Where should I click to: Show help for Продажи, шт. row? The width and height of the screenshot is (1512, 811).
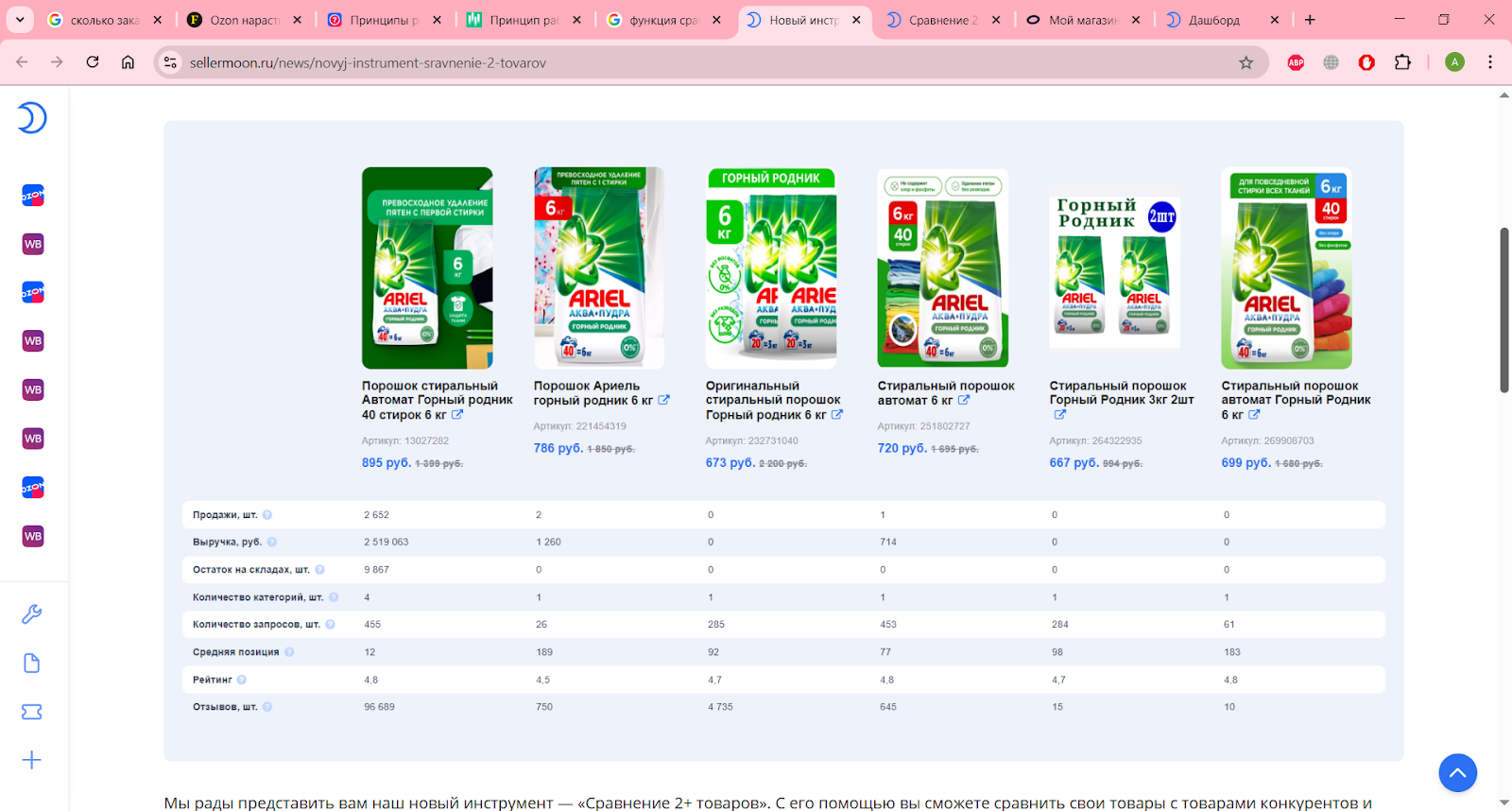tap(267, 515)
